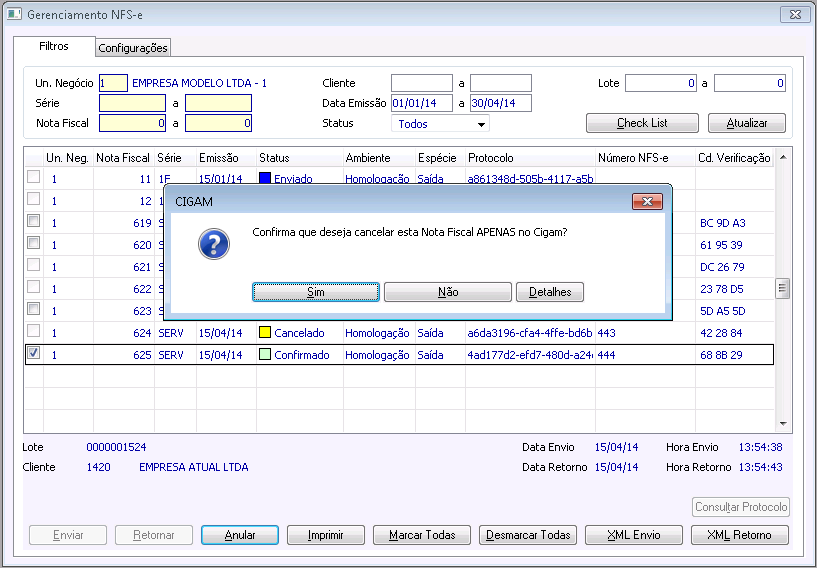Click green Confirmado status color square
817x568 pixels.
265,354
